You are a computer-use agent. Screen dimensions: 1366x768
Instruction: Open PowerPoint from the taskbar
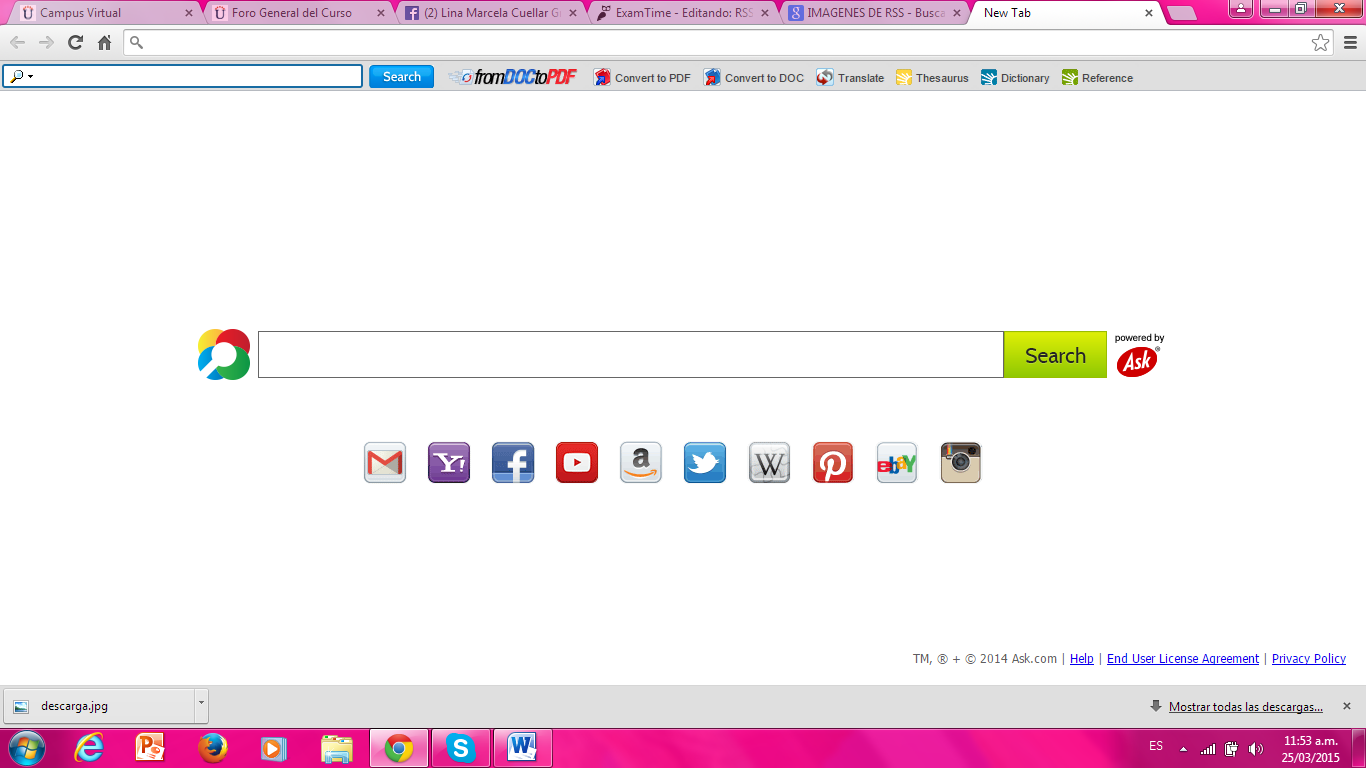pyautogui.click(x=151, y=748)
